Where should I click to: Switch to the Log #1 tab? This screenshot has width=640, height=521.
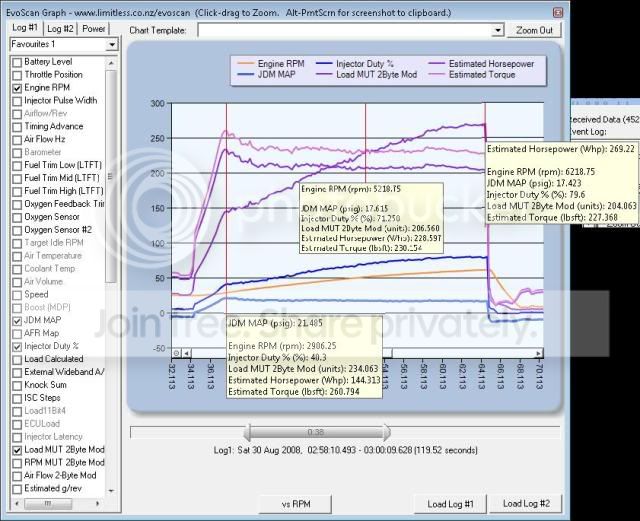25,28
